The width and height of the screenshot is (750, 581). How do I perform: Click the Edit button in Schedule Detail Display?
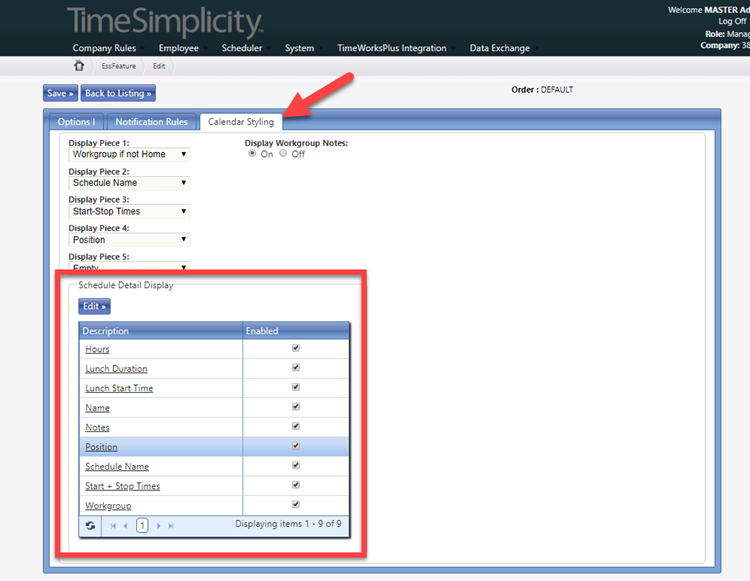pyautogui.click(x=94, y=306)
